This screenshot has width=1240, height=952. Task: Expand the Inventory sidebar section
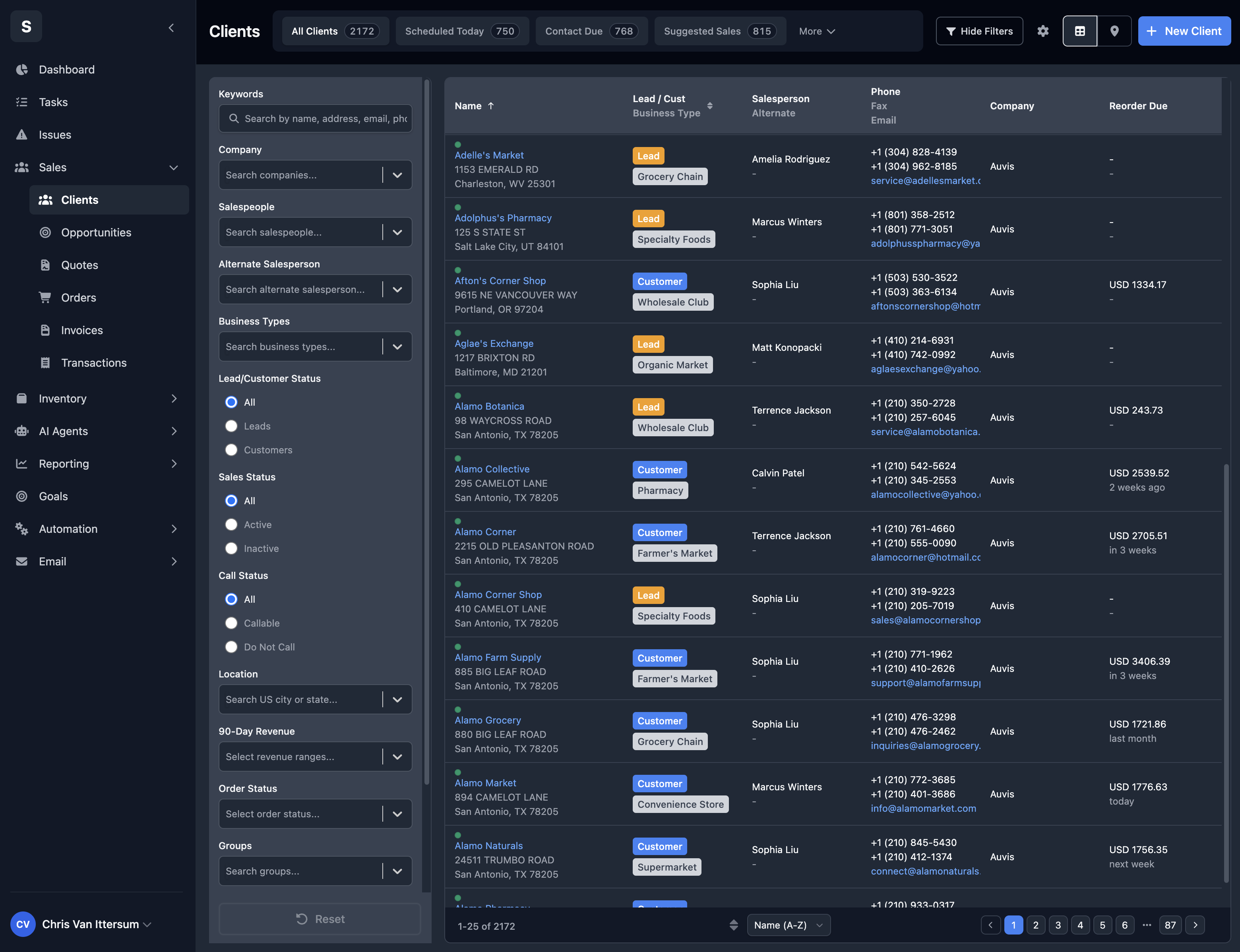tap(173, 399)
